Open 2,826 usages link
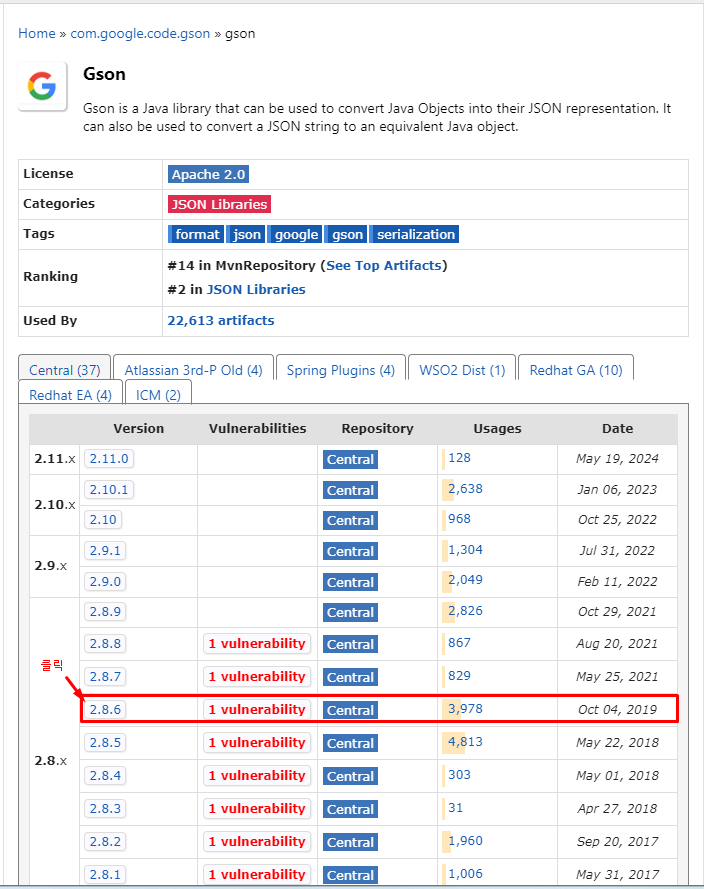This screenshot has height=889, width=704. point(465,611)
